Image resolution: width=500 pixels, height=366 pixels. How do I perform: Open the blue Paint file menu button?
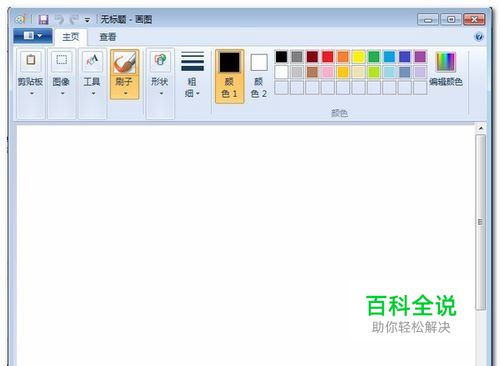coord(33,36)
